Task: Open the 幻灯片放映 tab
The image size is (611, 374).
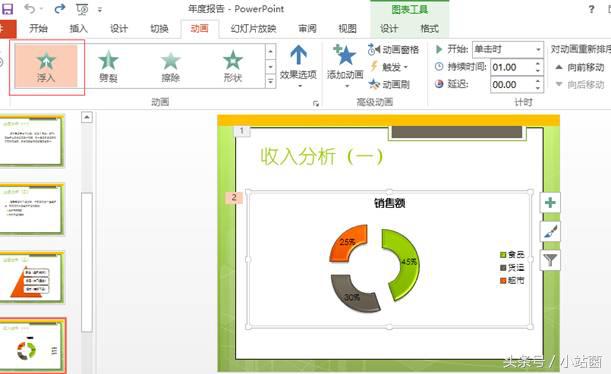Action: [x=253, y=28]
